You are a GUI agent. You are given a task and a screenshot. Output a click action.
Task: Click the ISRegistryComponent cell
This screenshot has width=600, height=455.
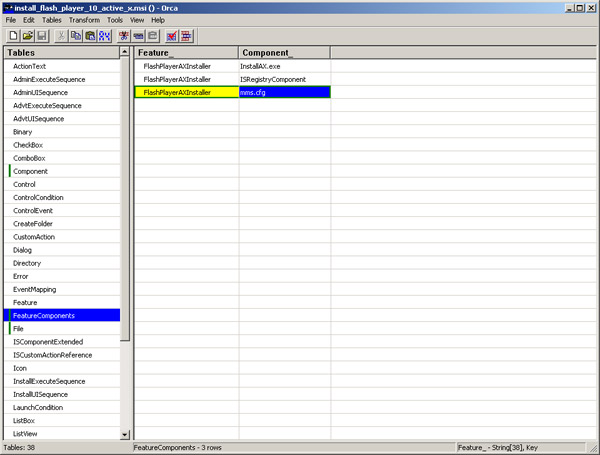[285, 79]
